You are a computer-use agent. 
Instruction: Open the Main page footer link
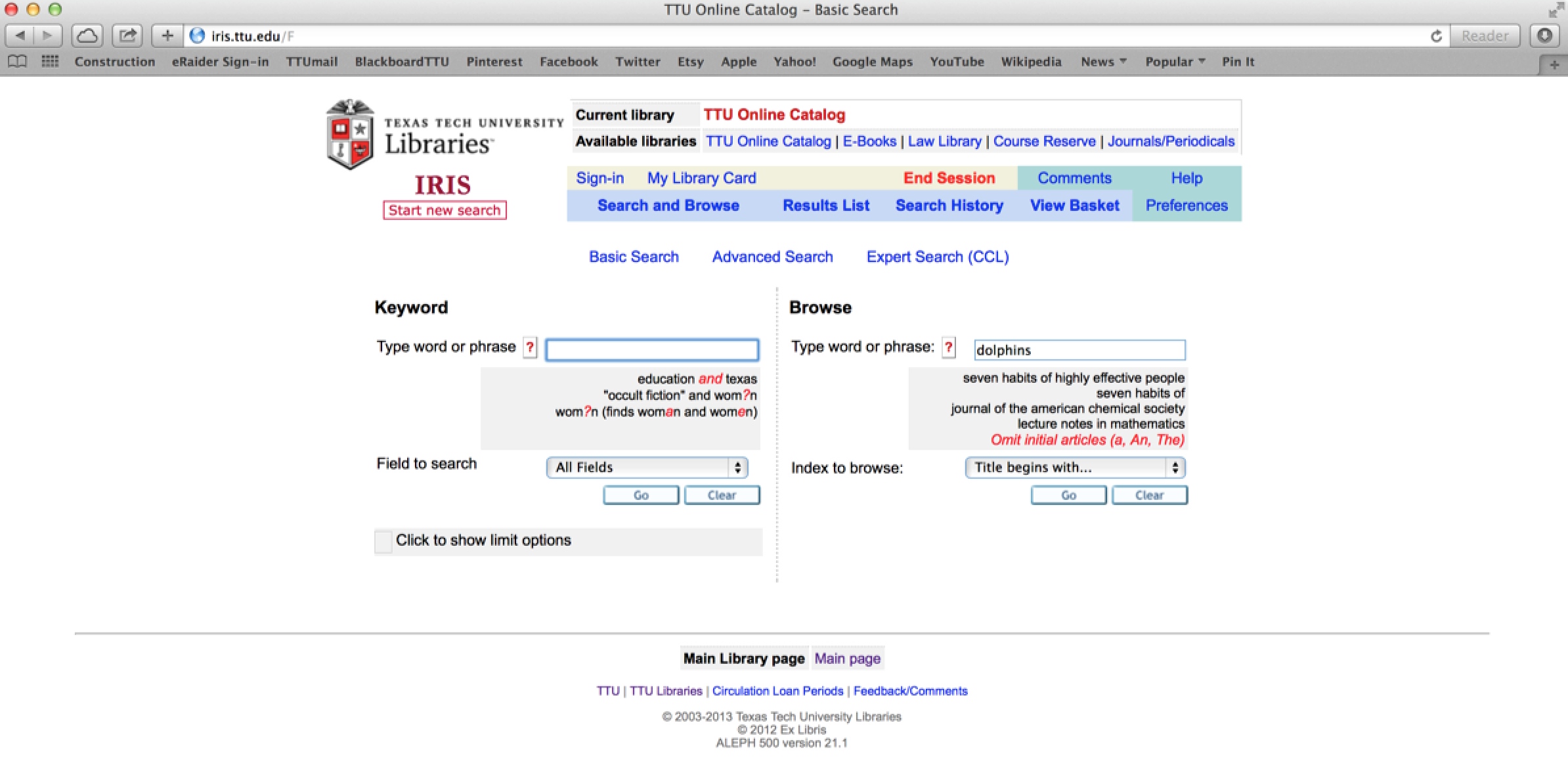pyautogui.click(x=847, y=658)
